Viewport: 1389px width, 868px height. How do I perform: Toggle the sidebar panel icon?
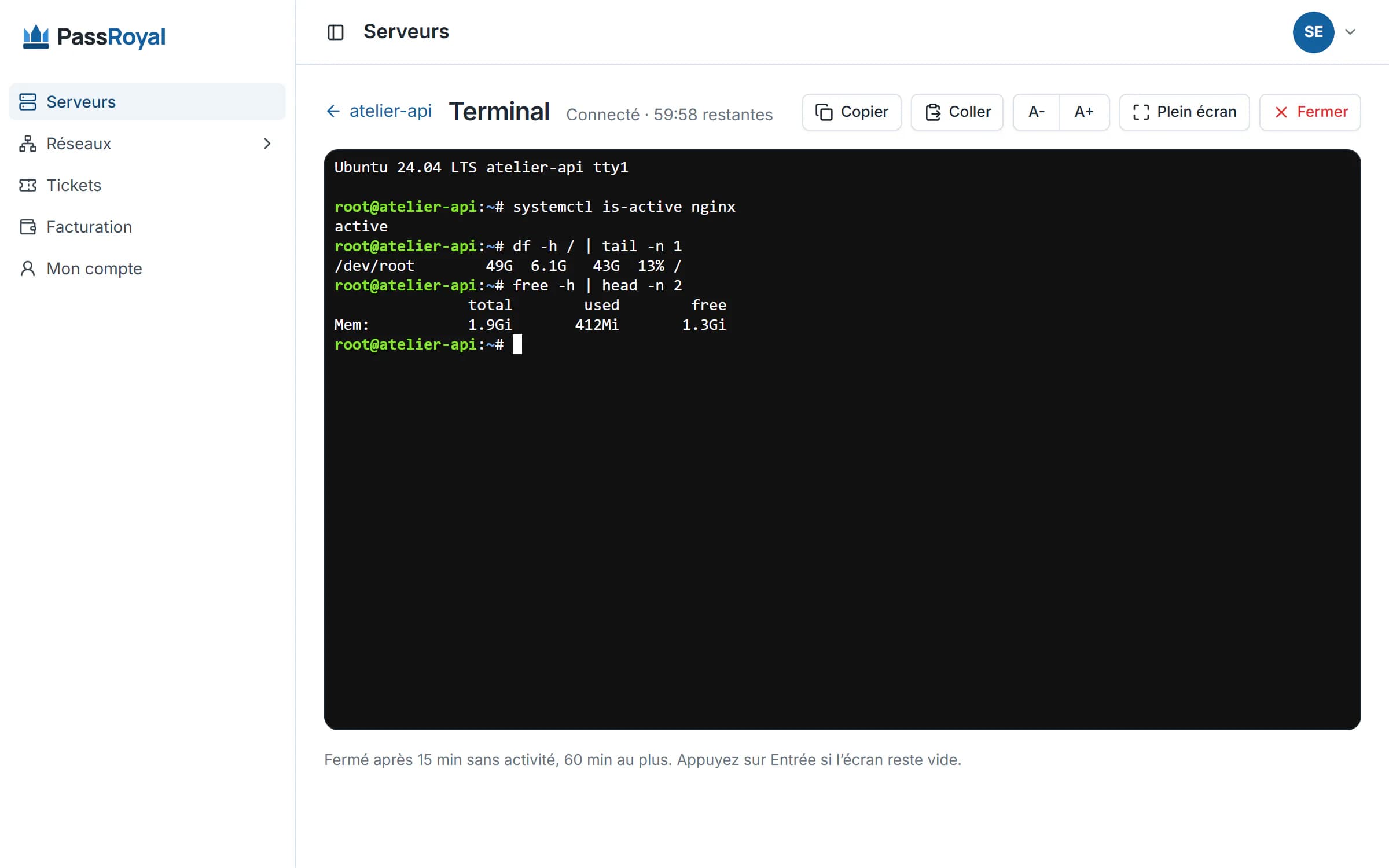pyautogui.click(x=336, y=32)
